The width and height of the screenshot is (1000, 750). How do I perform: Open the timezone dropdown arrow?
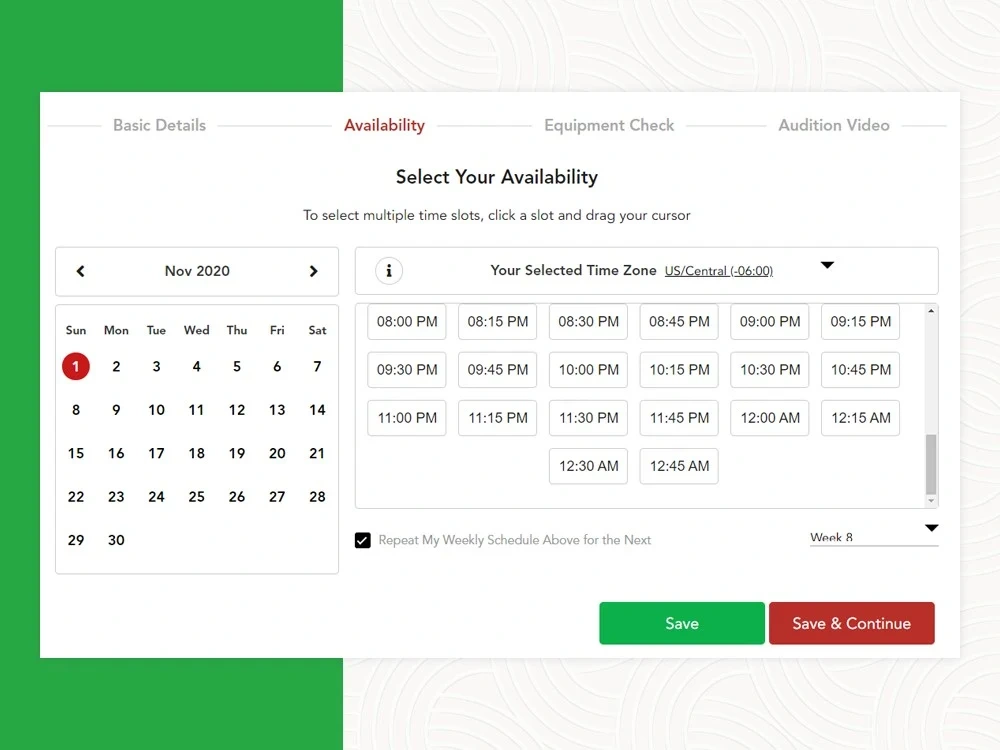pyautogui.click(x=827, y=265)
